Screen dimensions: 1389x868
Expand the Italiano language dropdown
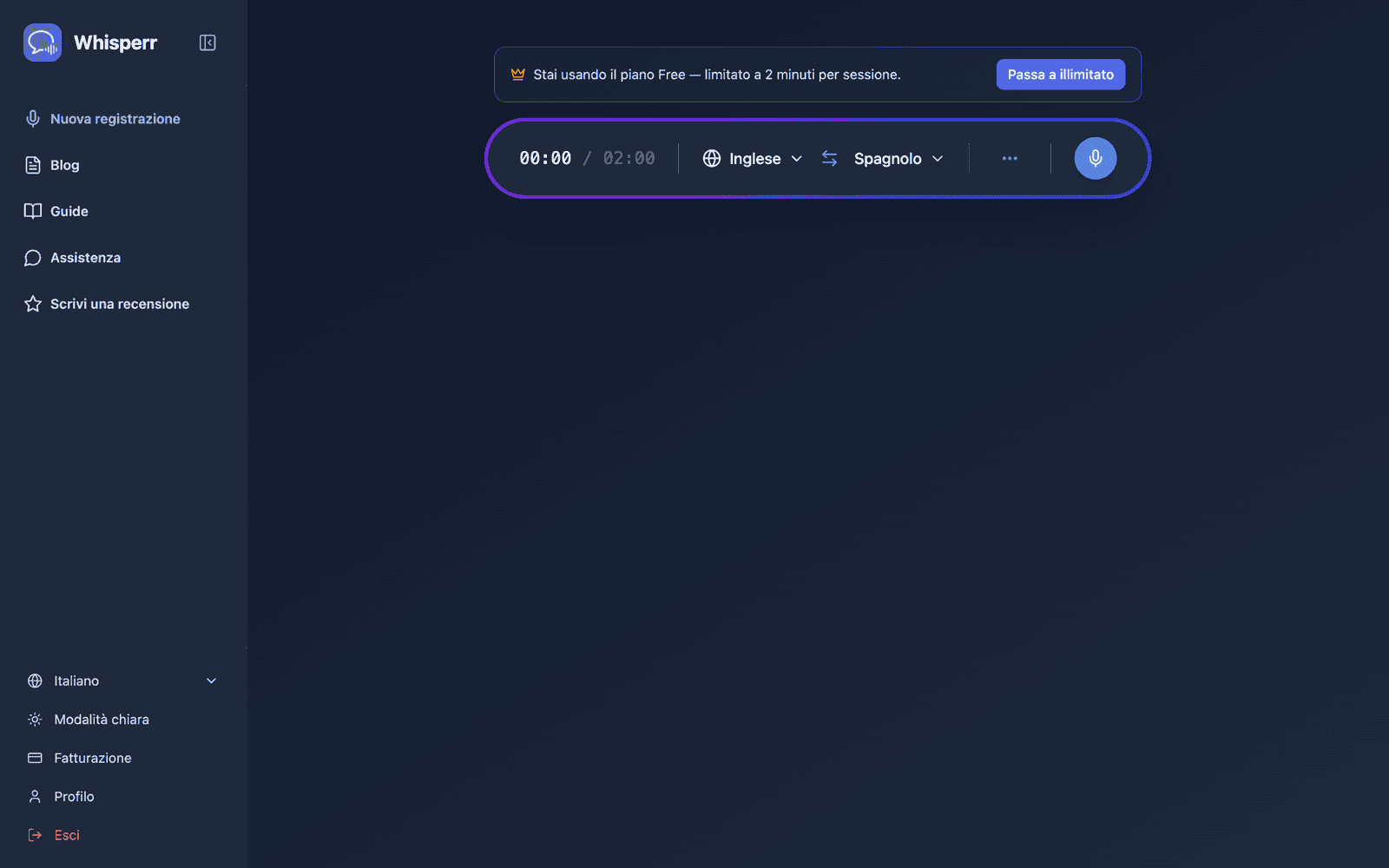(x=122, y=681)
